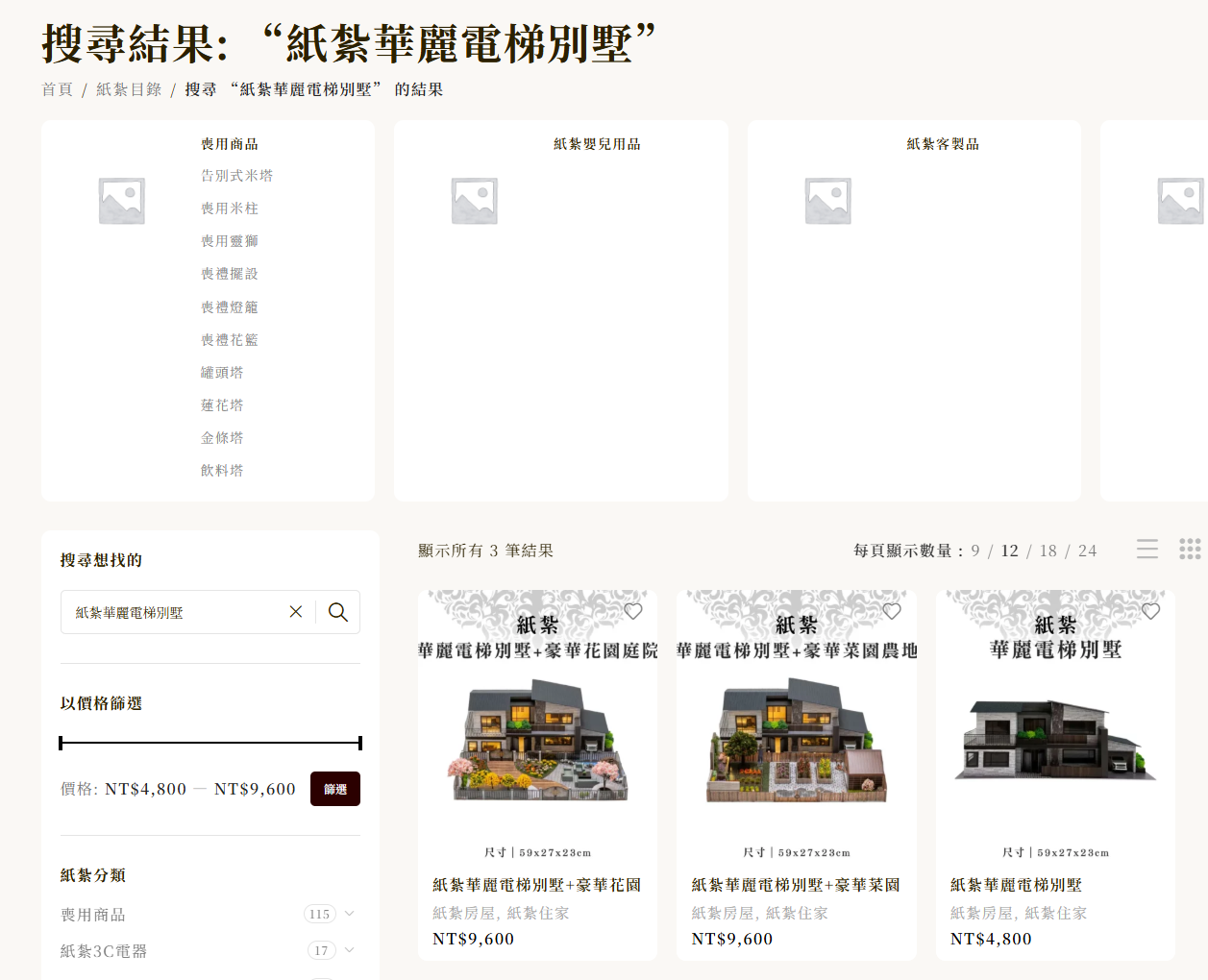The width and height of the screenshot is (1208, 980).
Task: Expand 喪用商品 category chevron in sidebar
Action: (x=350, y=914)
